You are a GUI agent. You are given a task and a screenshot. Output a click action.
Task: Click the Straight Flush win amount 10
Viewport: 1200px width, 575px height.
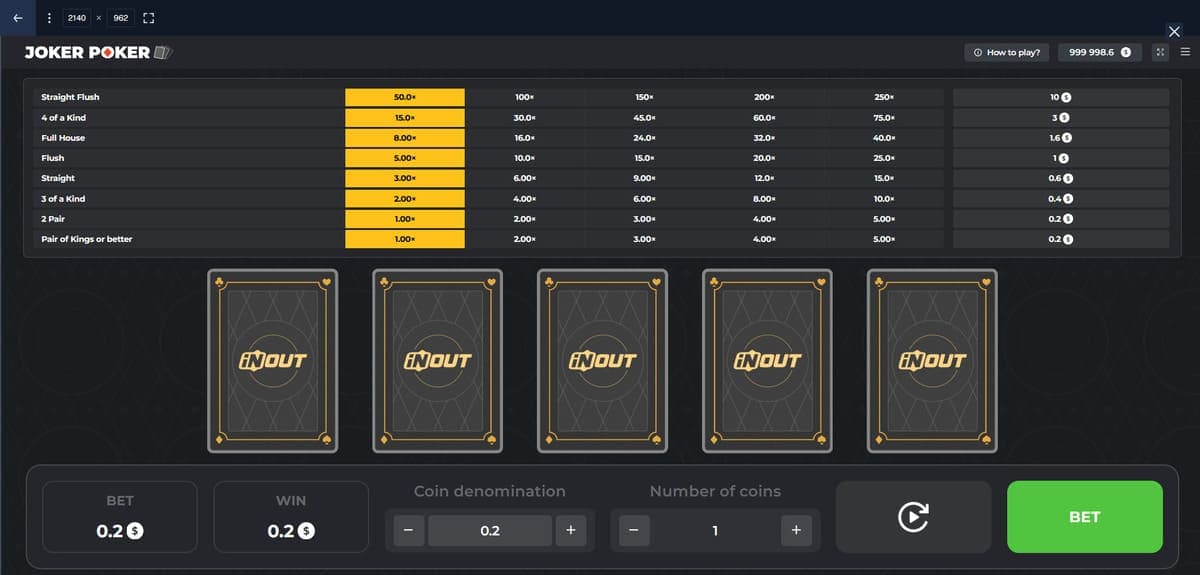click(1061, 97)
